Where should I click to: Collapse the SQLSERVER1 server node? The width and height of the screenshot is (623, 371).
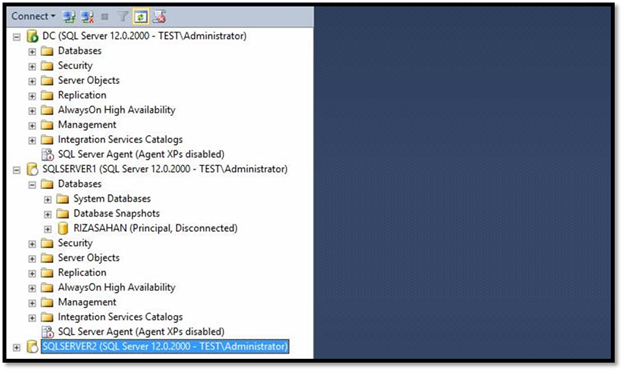[17, 170]
